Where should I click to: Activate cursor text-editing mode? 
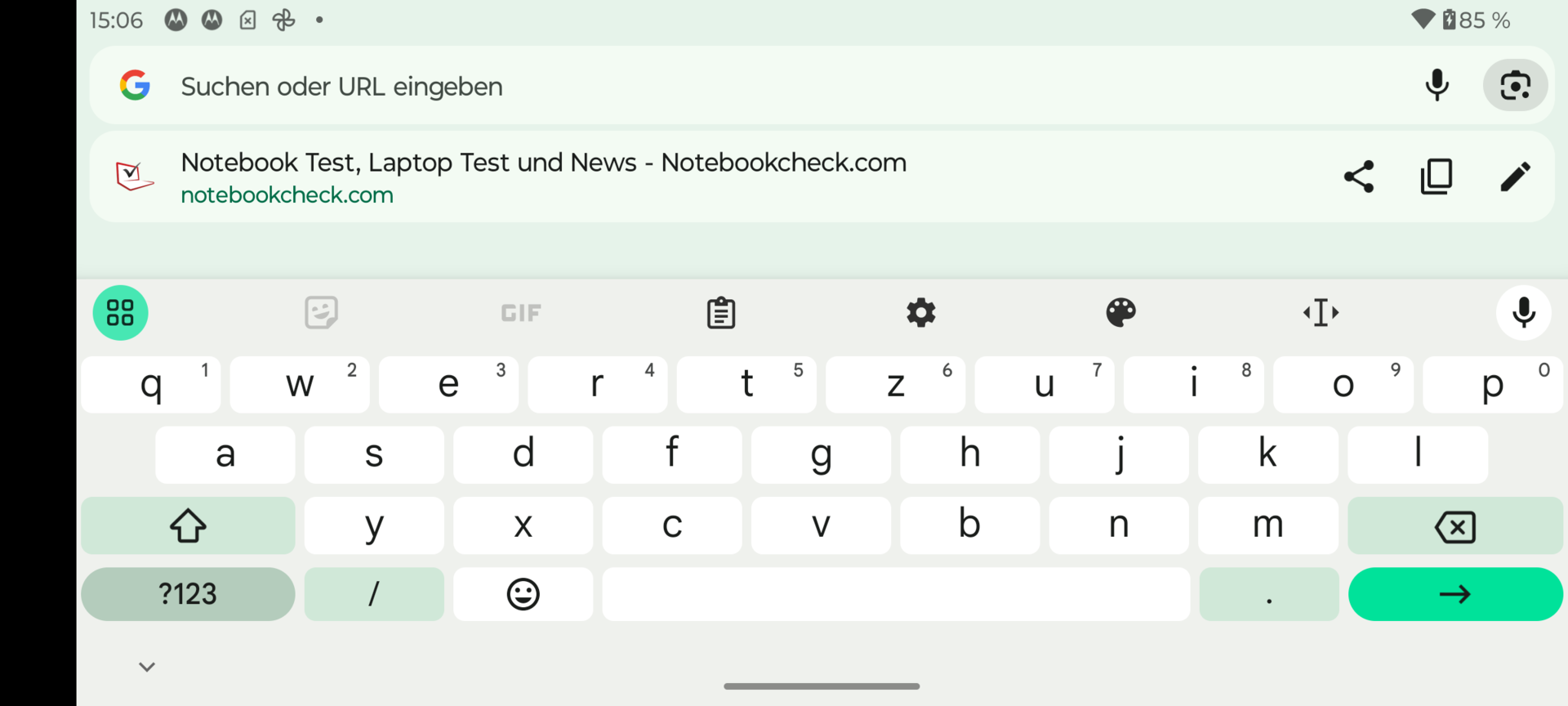1321,313
